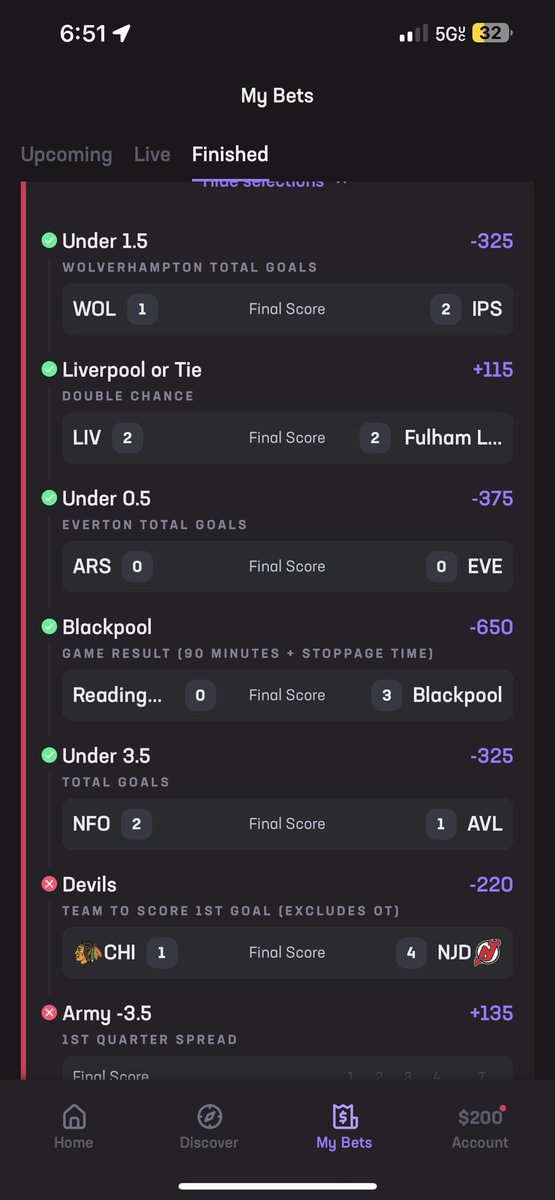Viewport: 555px width, 1200px height.
Task: Open the WOL vs IPS final score card
Action: point(287,309)
